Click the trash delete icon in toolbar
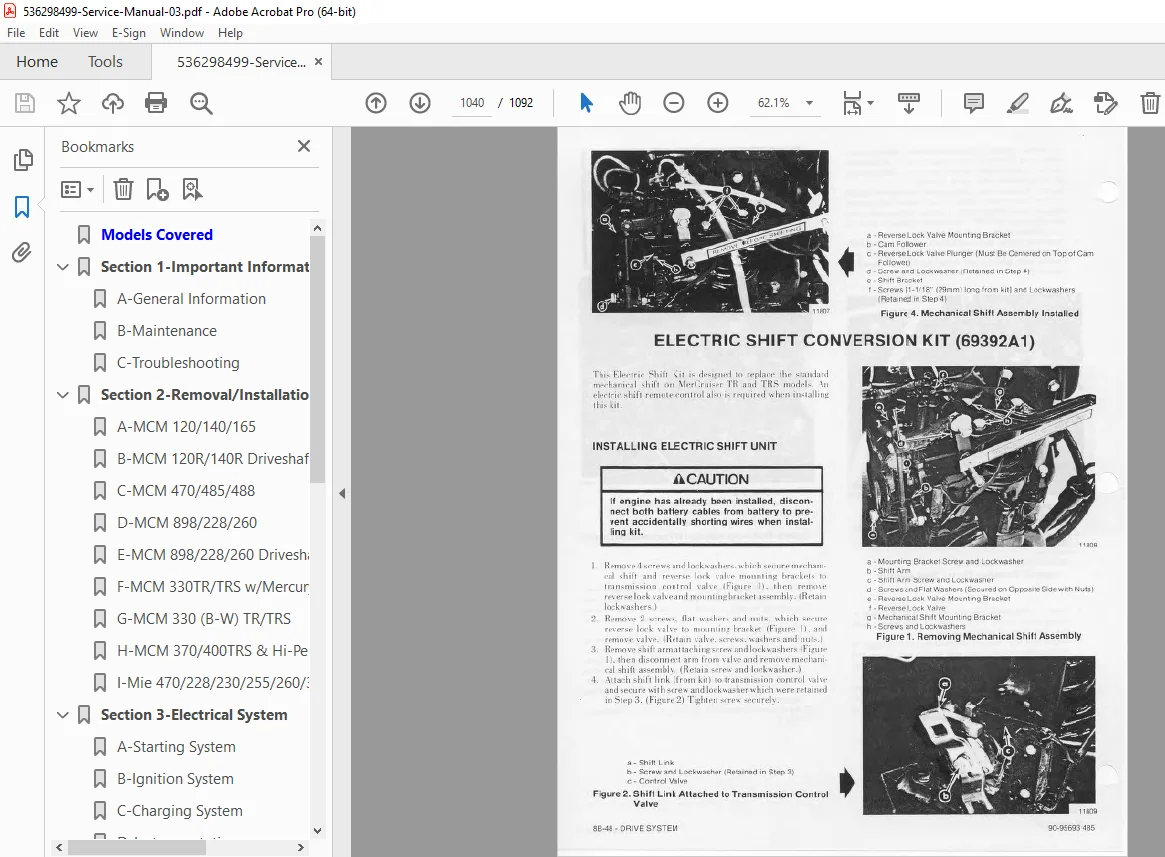This screenshot has width=1165, height=857. (1149, 103)
